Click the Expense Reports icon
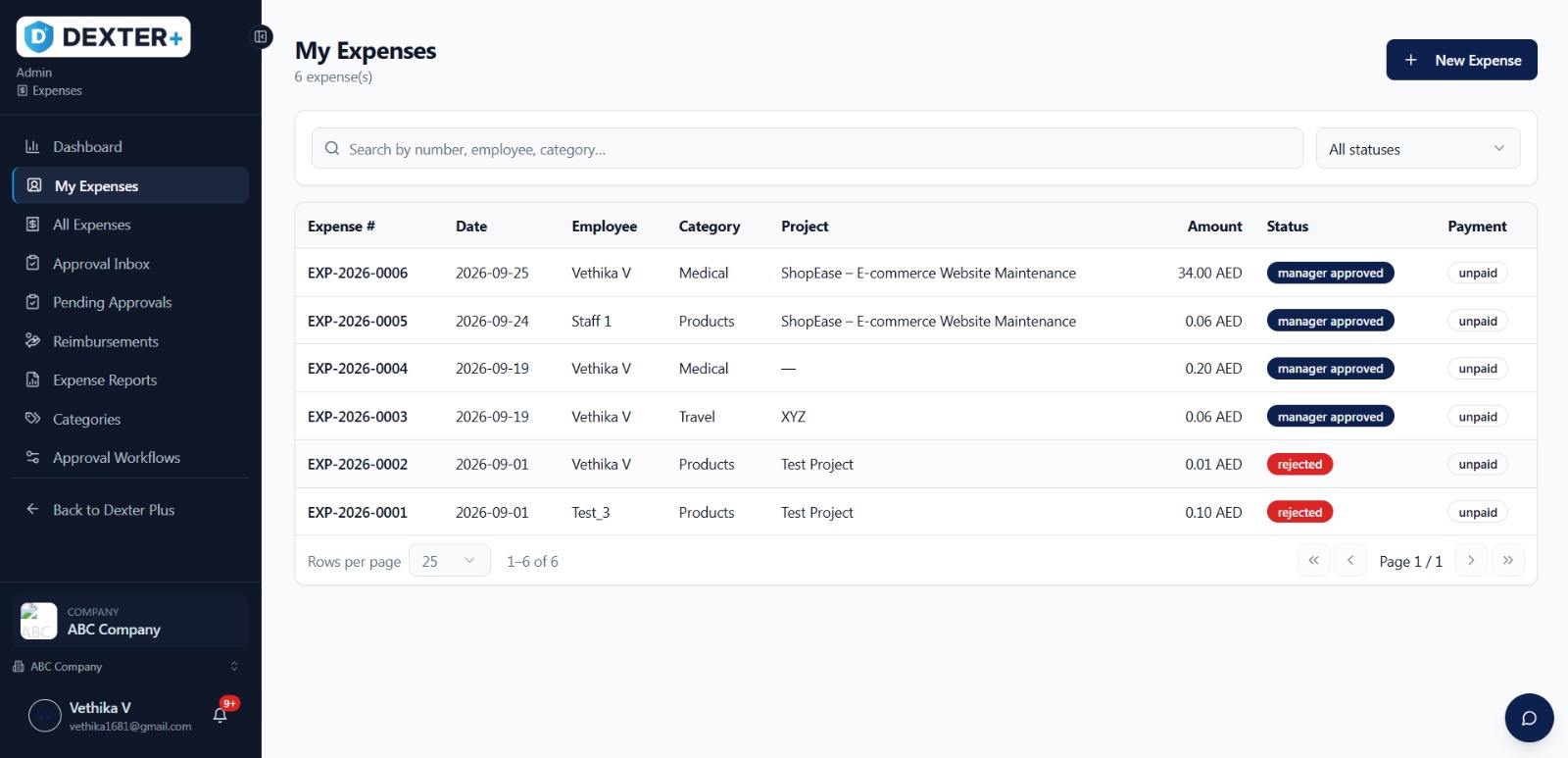Screen dimensions: 1568x758 (32, 379)
